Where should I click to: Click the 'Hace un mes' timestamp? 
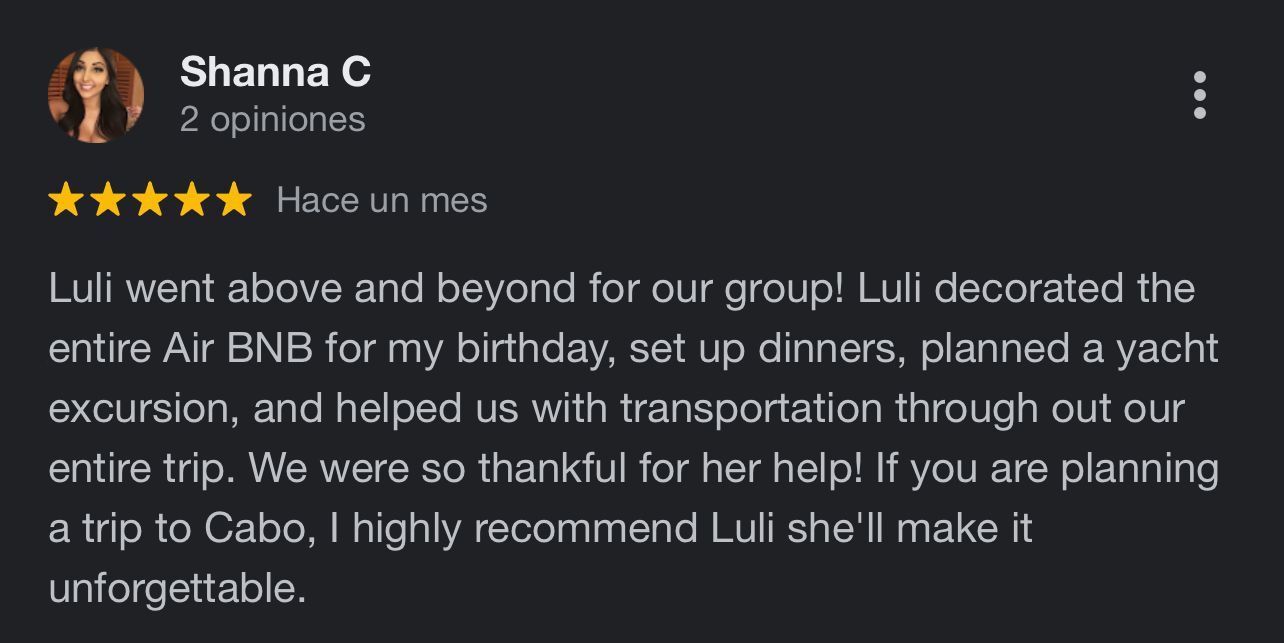382,200
